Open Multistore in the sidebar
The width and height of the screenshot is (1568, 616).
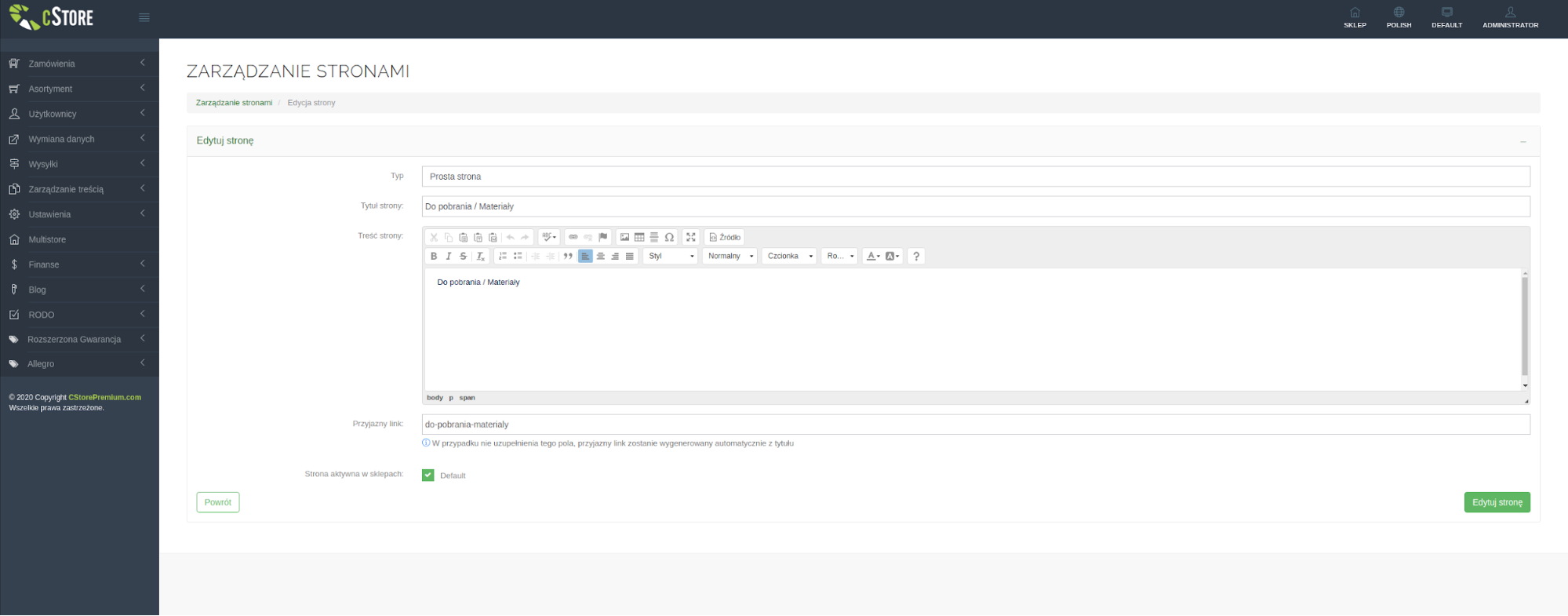pos(79,239)
